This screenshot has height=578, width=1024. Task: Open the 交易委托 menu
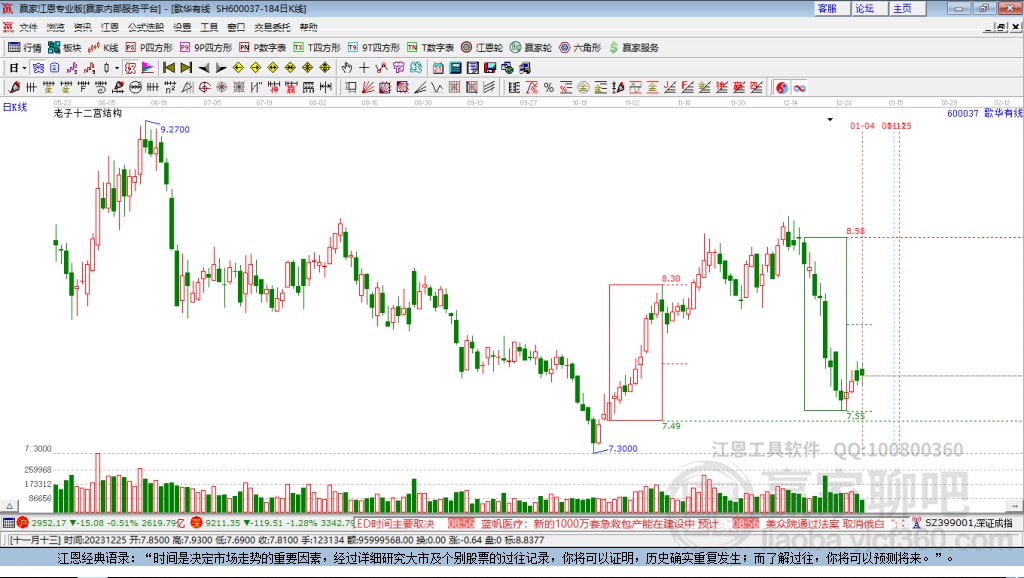click(x=272, y=27)
